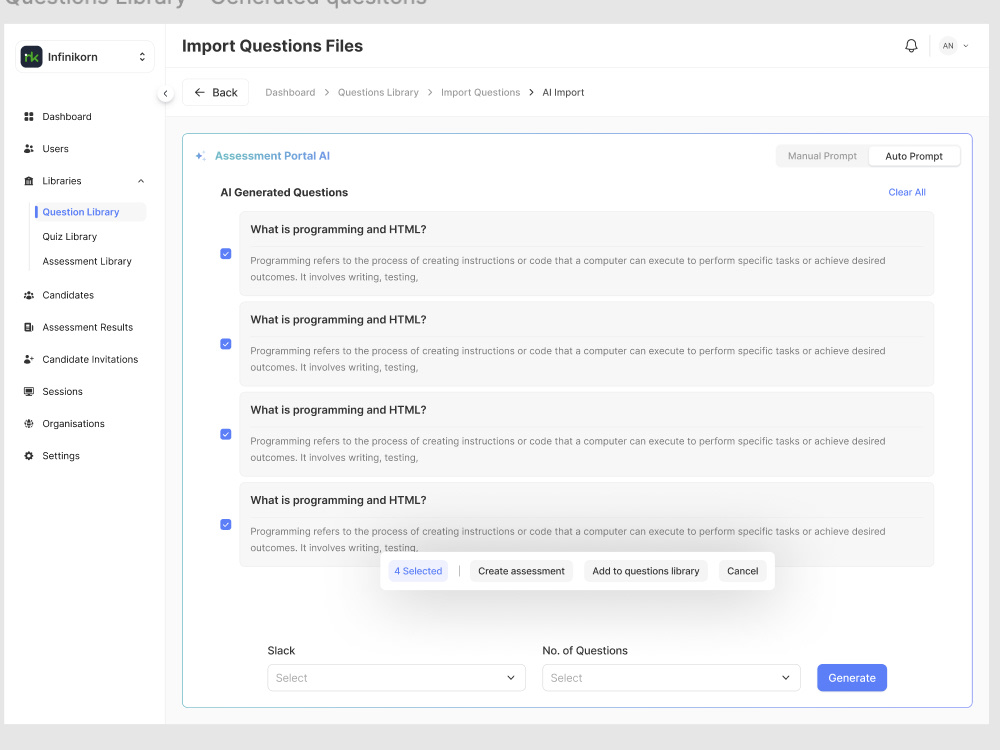Open Sessions page
Viewport: 1000px width, 750px height.
[62, 392]
